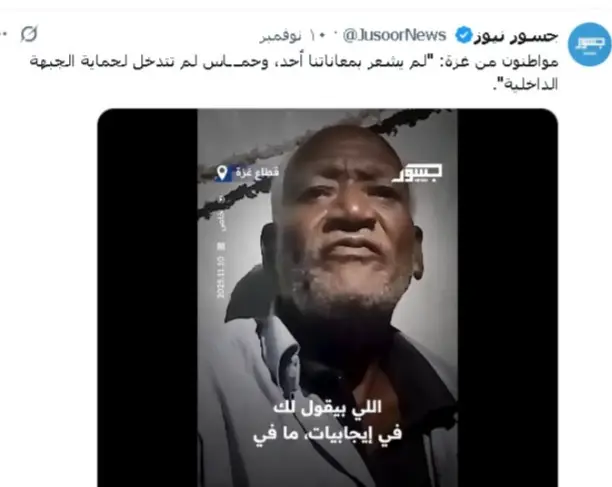The image size is (612, 487).
Task: Click the man's face in the video frame
Action: (345, 222)
